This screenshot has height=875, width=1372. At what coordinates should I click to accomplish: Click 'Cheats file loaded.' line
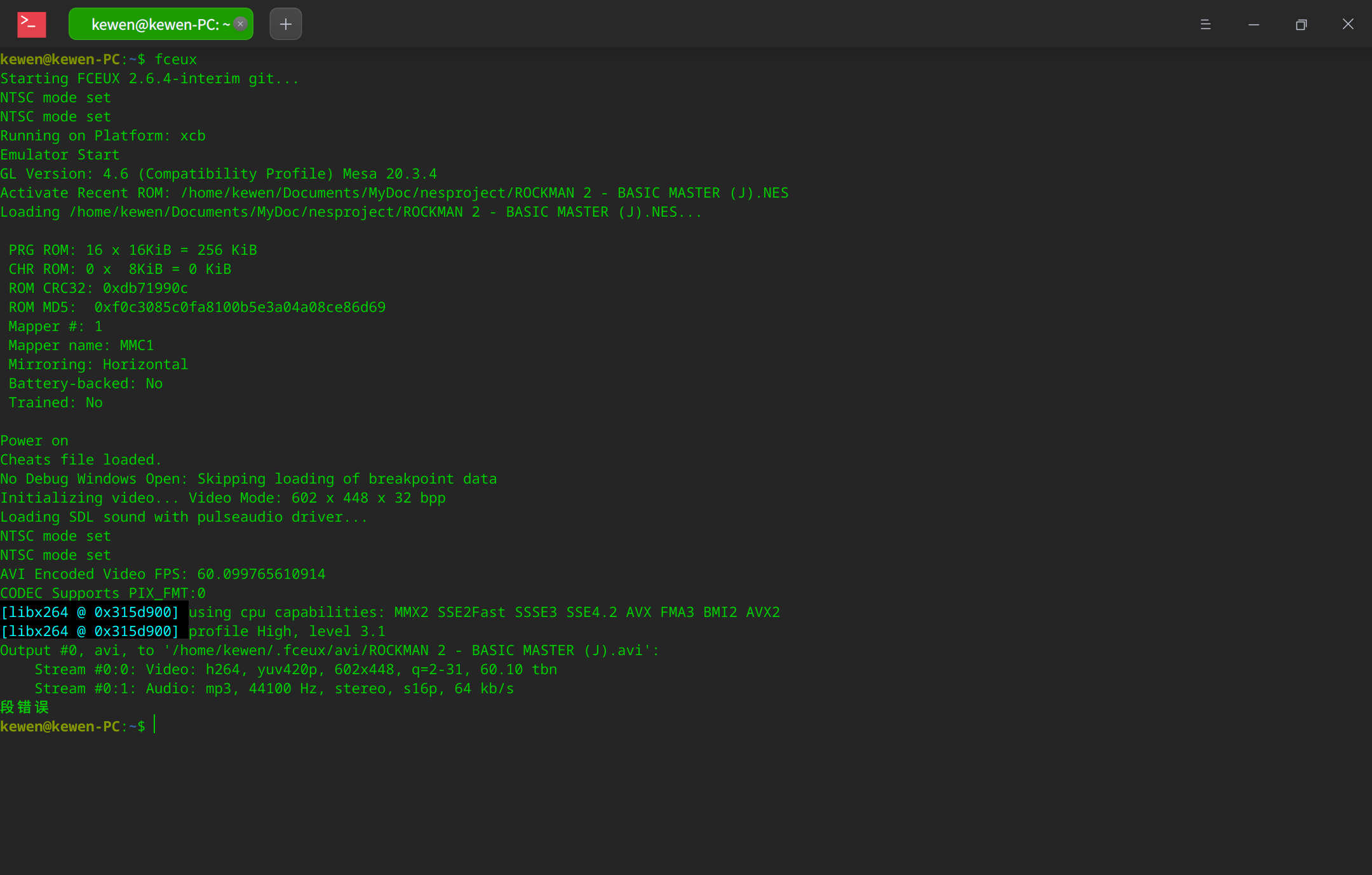tap(81, 459)
